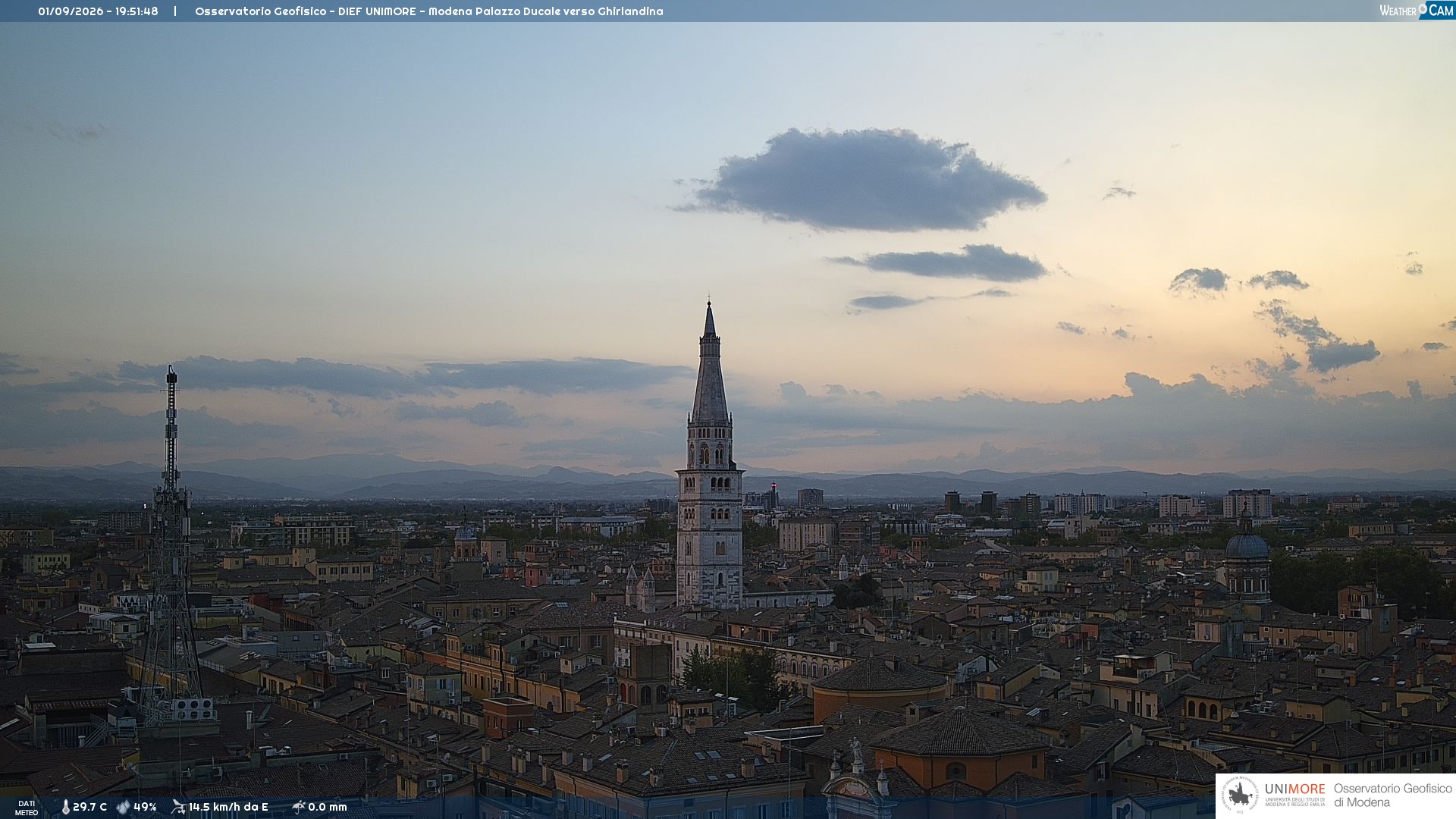Click the Ghirlandina bell tower spire
Viewport: 1456px width, 819px height.
point(710,362)
